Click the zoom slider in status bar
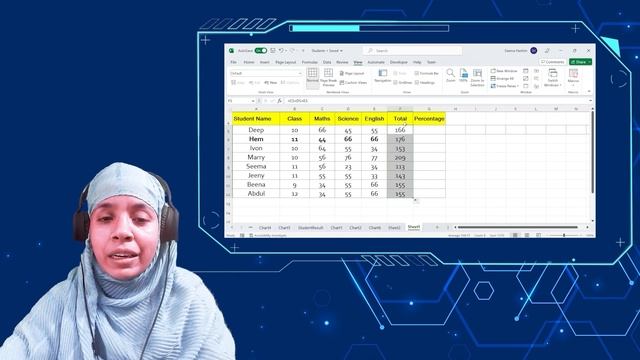 coord(564,236)
